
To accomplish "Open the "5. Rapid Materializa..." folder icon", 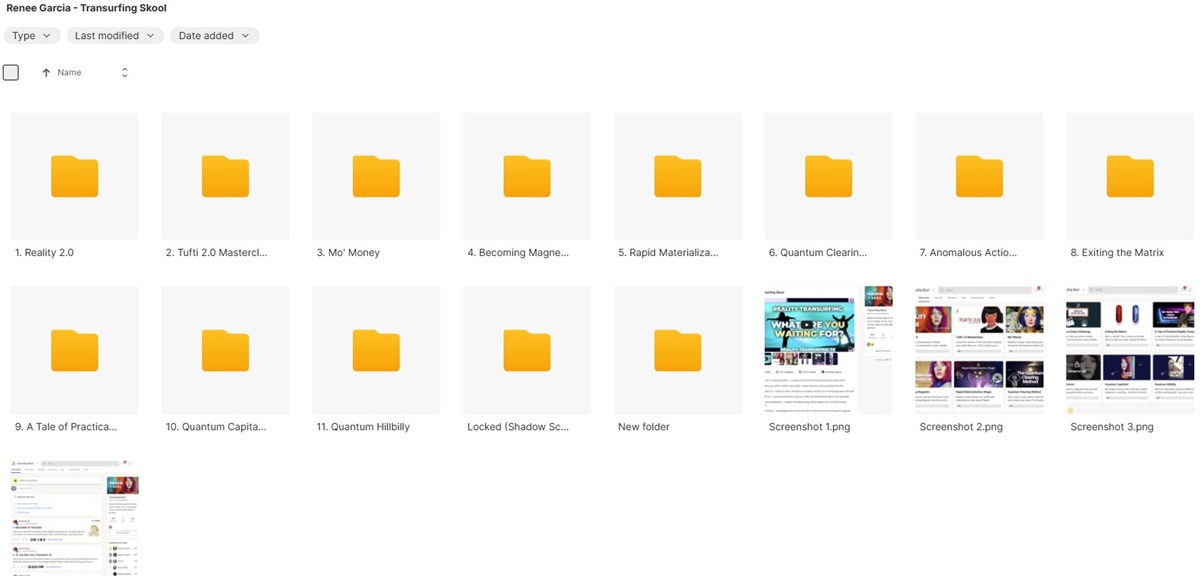I will (x=677, y=176).
